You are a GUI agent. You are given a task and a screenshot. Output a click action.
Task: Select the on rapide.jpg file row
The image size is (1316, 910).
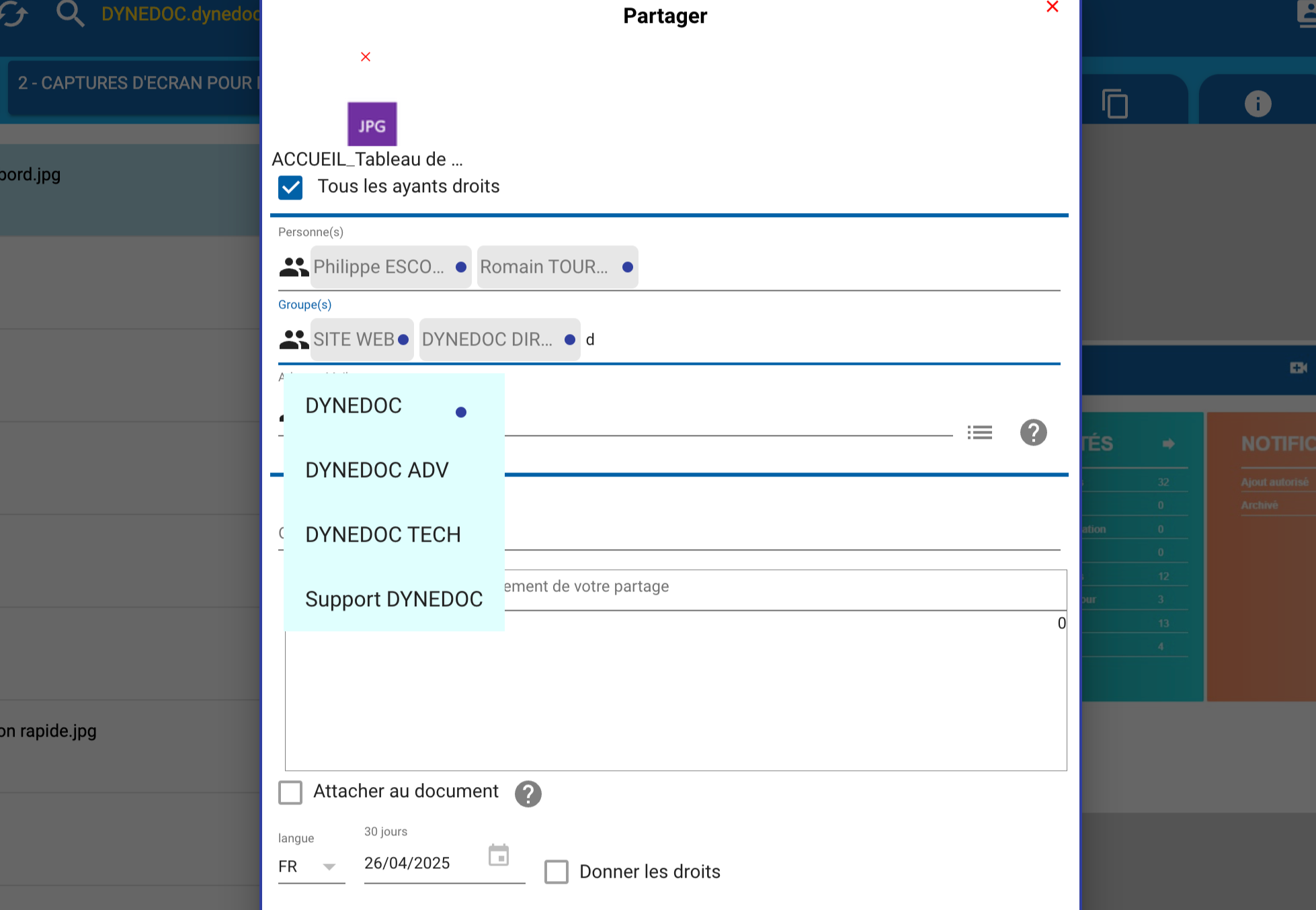click(130, 746)
